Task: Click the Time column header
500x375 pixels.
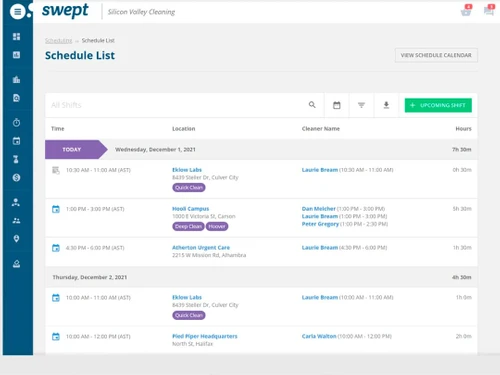Action: tap(57, 129)
